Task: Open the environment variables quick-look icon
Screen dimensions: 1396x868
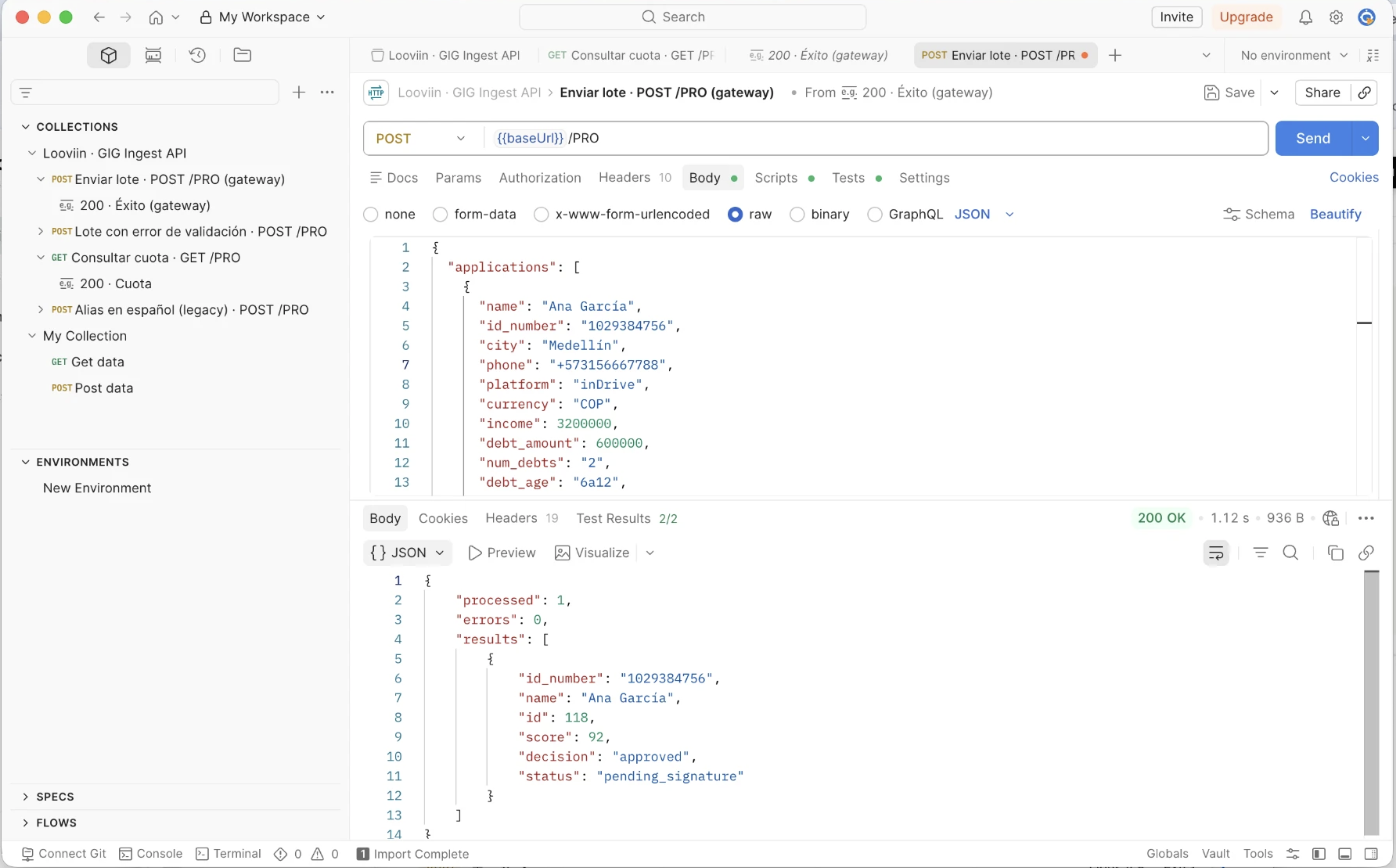Action: point(1372,55)
